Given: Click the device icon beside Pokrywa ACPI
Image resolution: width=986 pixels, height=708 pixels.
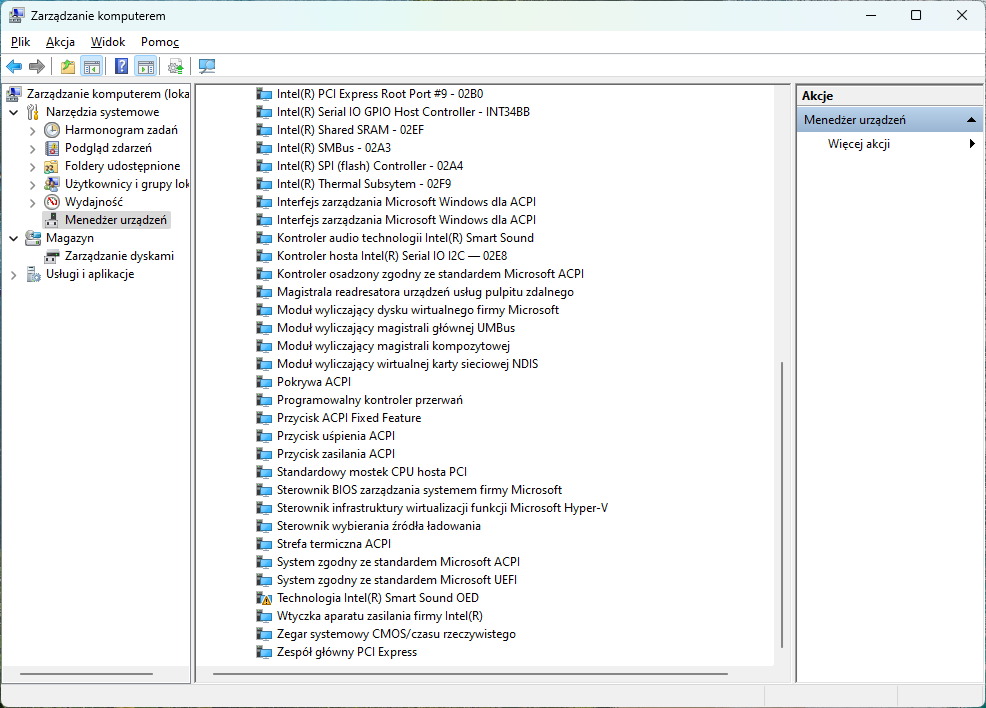Looking at the screenshot, I should click(x=264, y=382).
